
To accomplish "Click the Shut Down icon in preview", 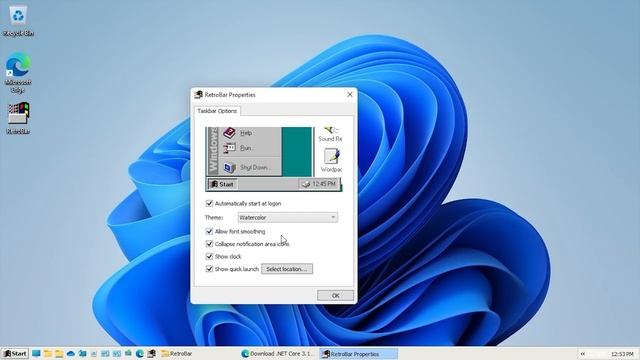I will 229,167.
